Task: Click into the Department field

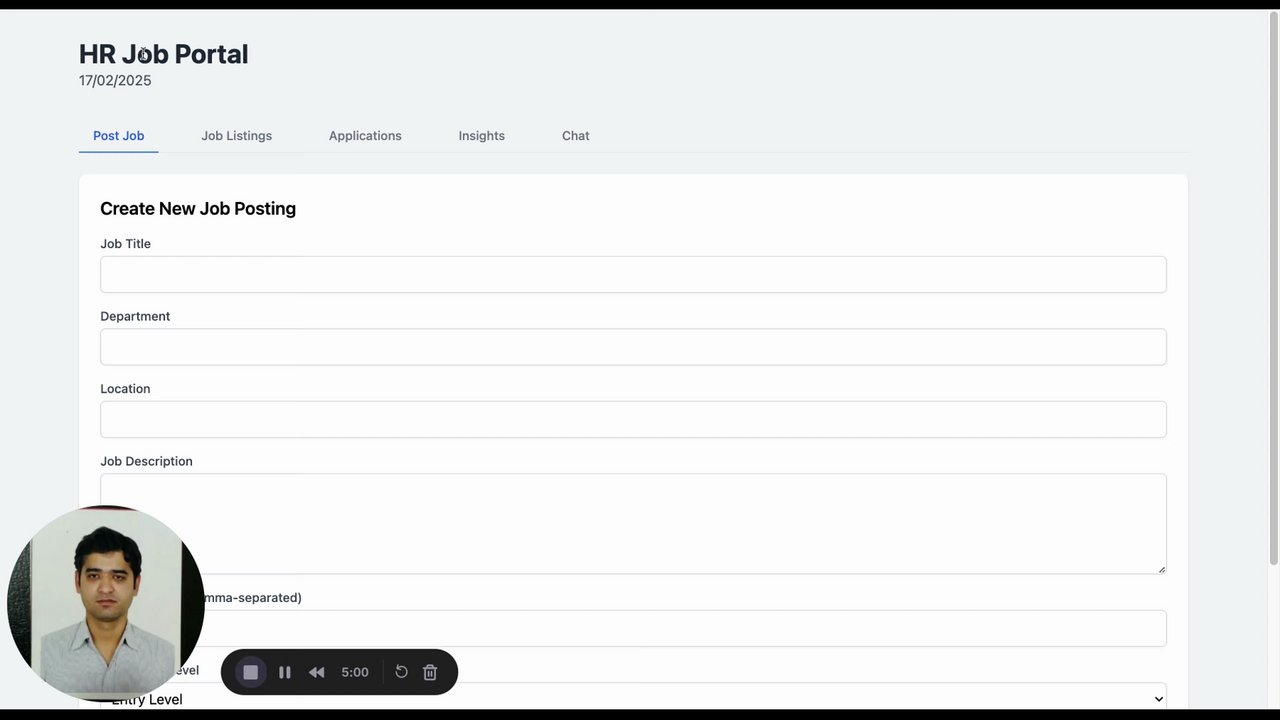Action: click(x=633, y=347)
